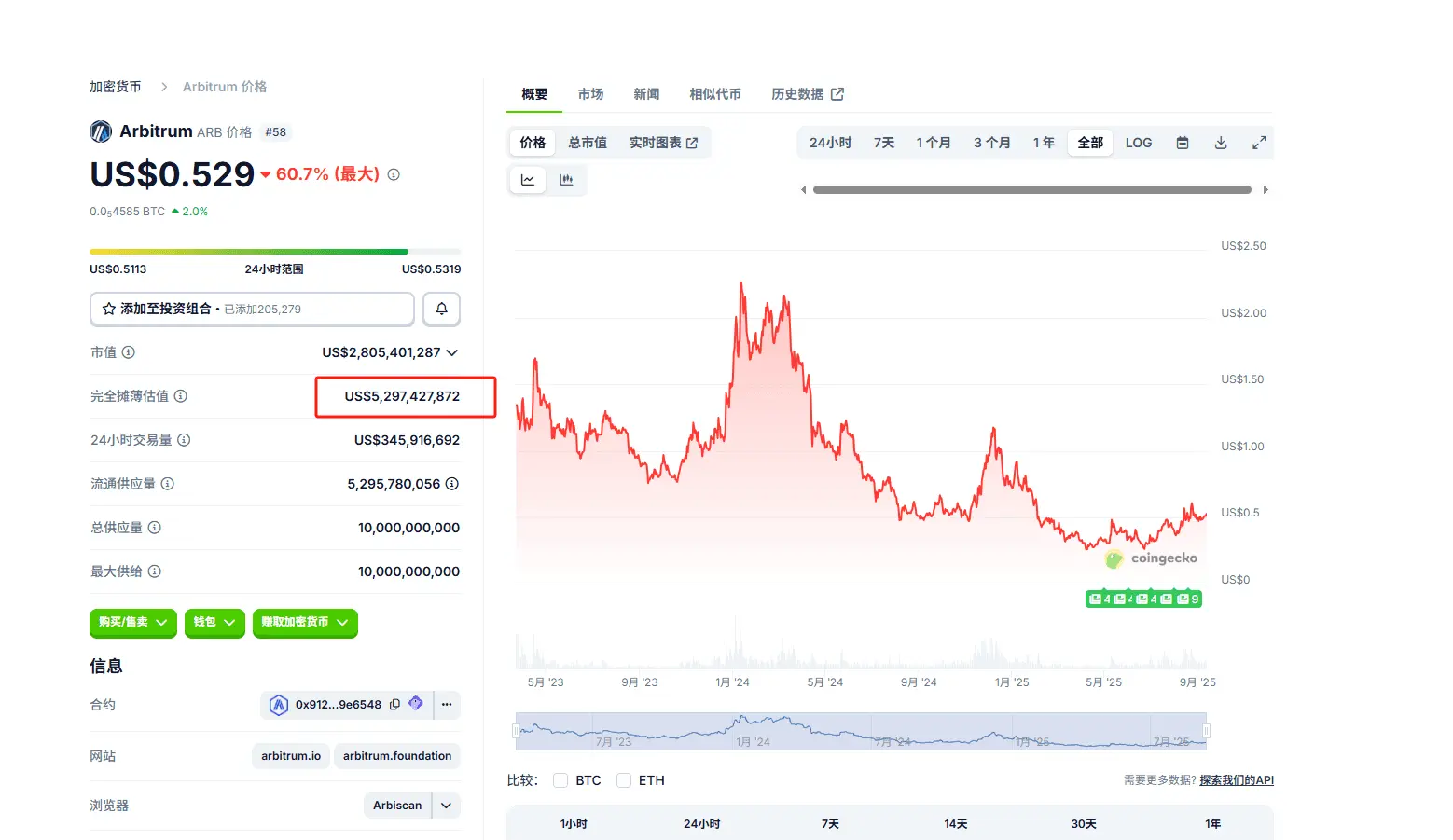Open the 赚取加密货币 dropdown
Viewport: 1453px width, 840px height.
coord(305,622)
